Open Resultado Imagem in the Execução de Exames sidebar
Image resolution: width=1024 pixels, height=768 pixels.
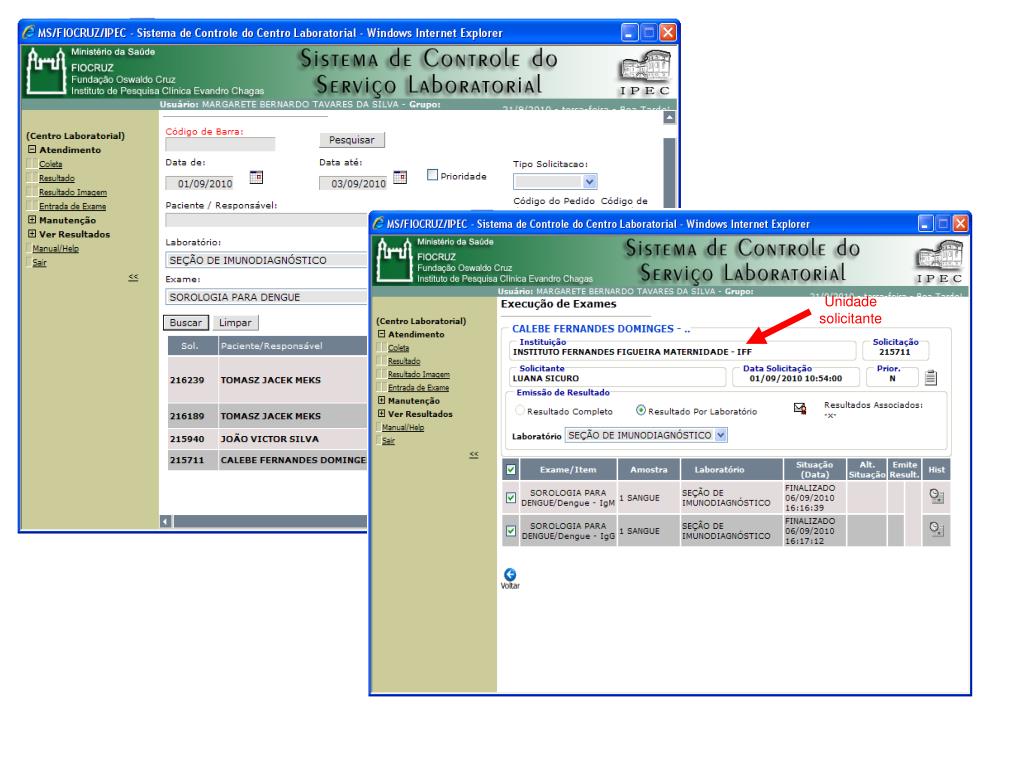pyautogui.click(x=411, y=373)
